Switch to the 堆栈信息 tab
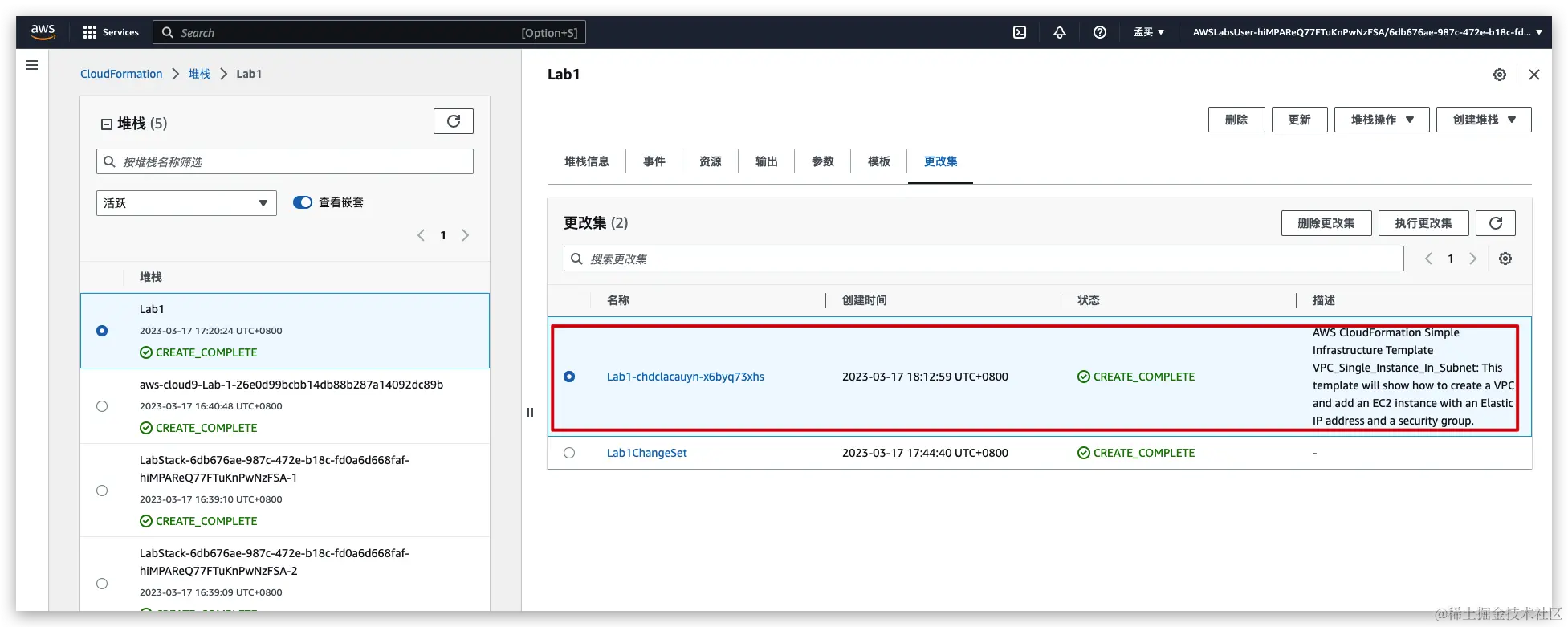The width and height of the screenshot is (1568, 627). [x=587, y=161]
